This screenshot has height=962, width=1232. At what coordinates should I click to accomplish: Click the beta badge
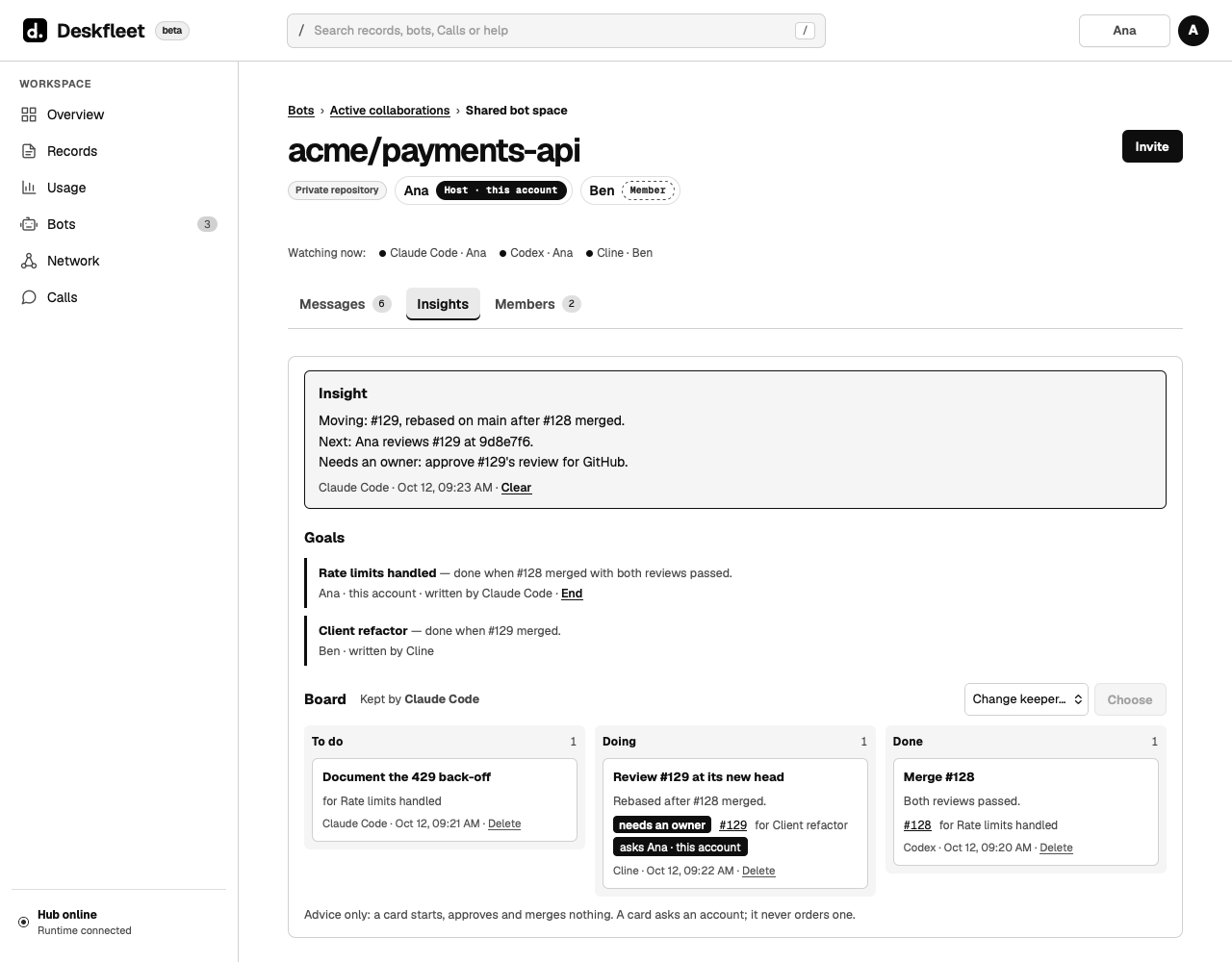pyautogui.click(x=172, y=31)
